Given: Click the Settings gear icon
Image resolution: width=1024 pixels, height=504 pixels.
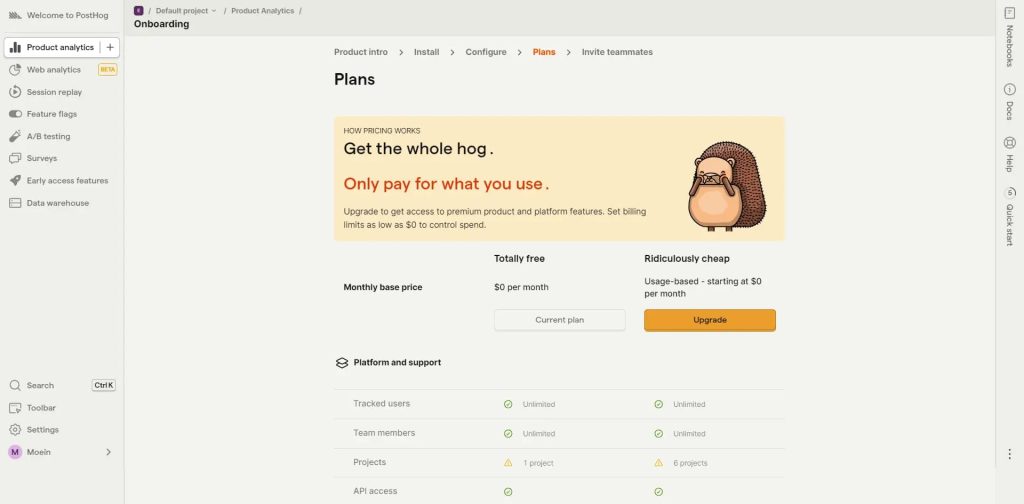Looking at the screenshot, I should (x=15, y=430).
